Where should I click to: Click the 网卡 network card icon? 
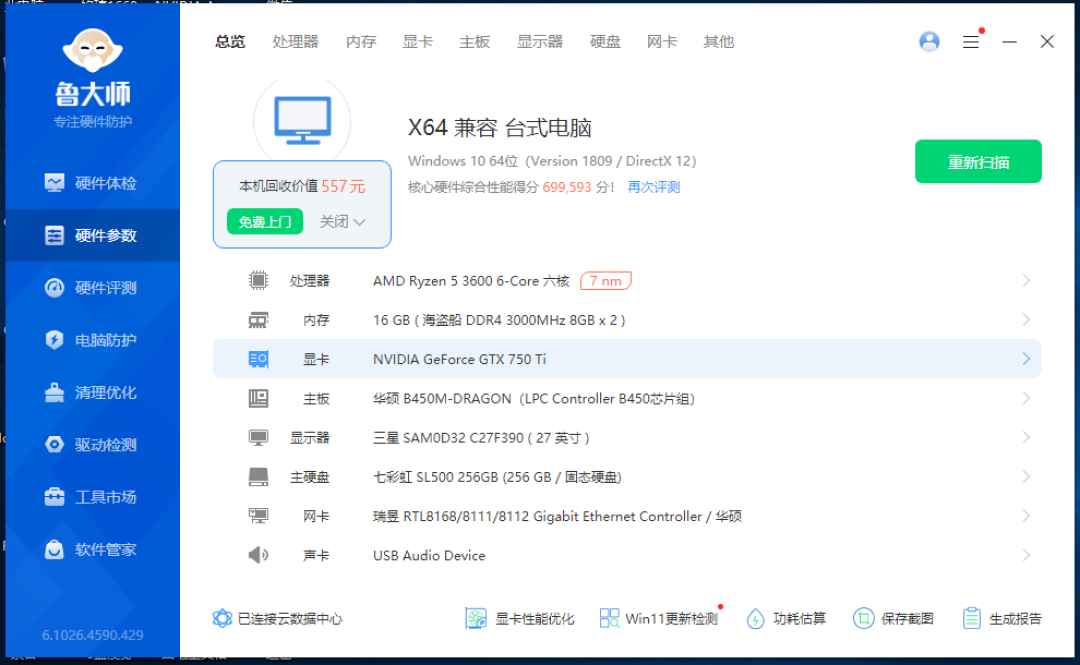258,516
